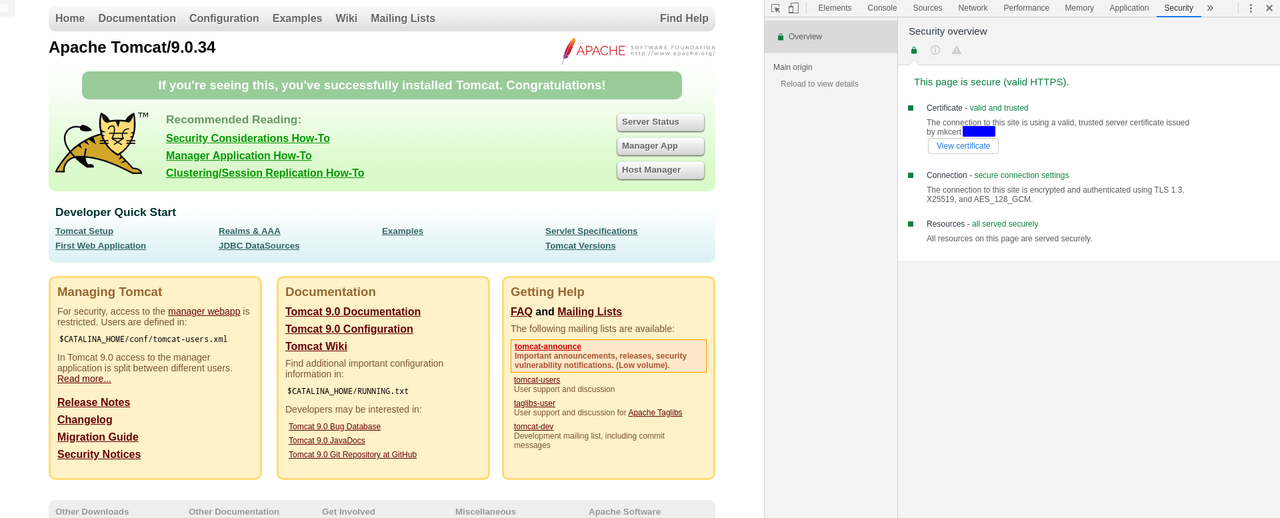Image resolution: width=1280 pixels, height=518 pixels.
Task: Go to Home in Tomcat navigation
Action: [x=70, y=18]
